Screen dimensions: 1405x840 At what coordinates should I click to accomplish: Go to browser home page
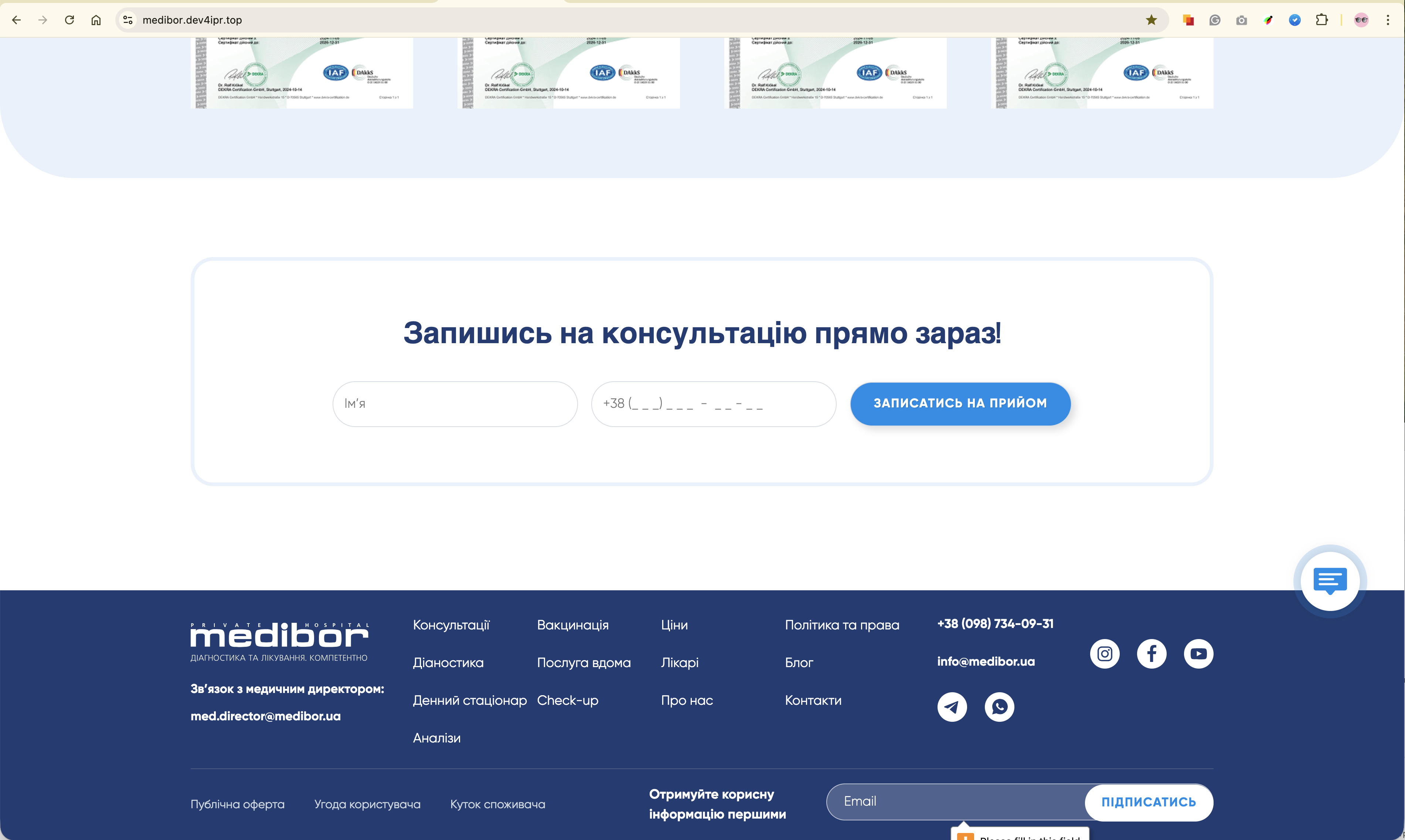point(96,20)
